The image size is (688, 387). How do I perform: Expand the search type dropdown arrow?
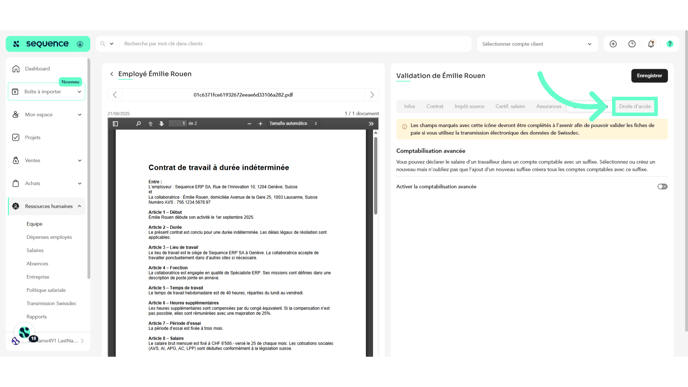pyautogui.click(x=111, y=44)
